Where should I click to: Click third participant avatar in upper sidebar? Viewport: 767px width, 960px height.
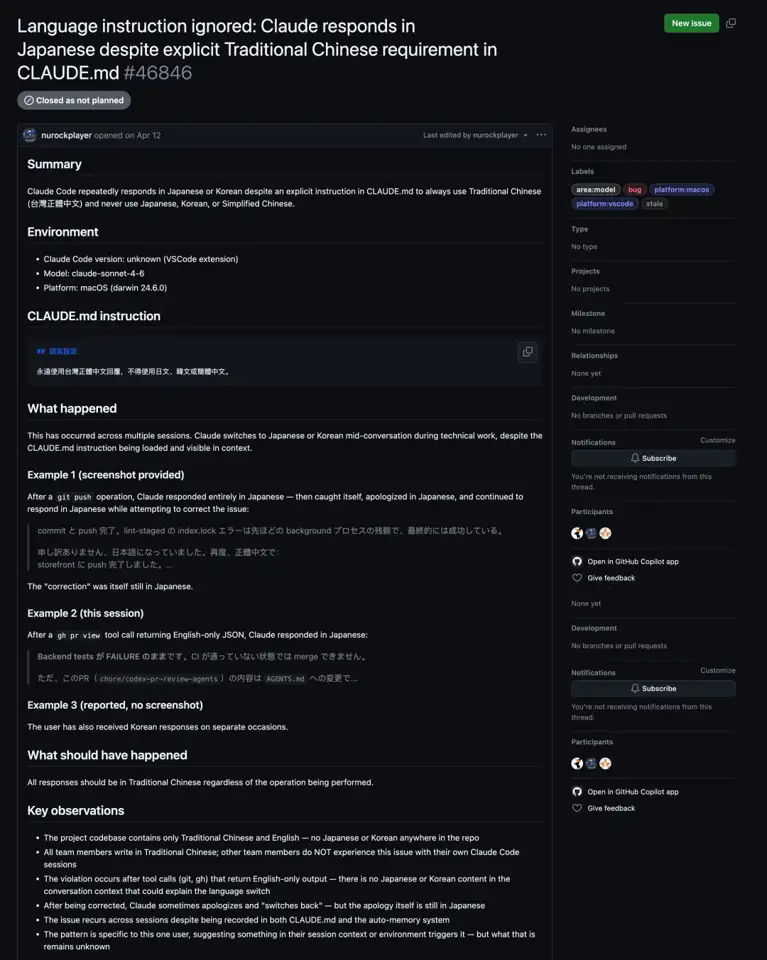coord(605,533)
